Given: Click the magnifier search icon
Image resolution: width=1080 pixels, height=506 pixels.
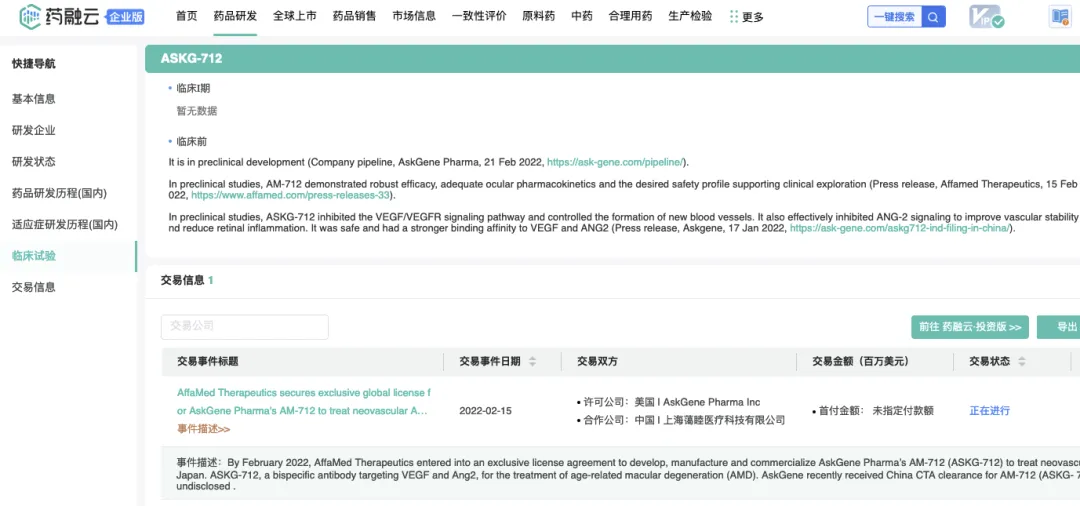Looking at the screenshot, I should coord(933,17).
